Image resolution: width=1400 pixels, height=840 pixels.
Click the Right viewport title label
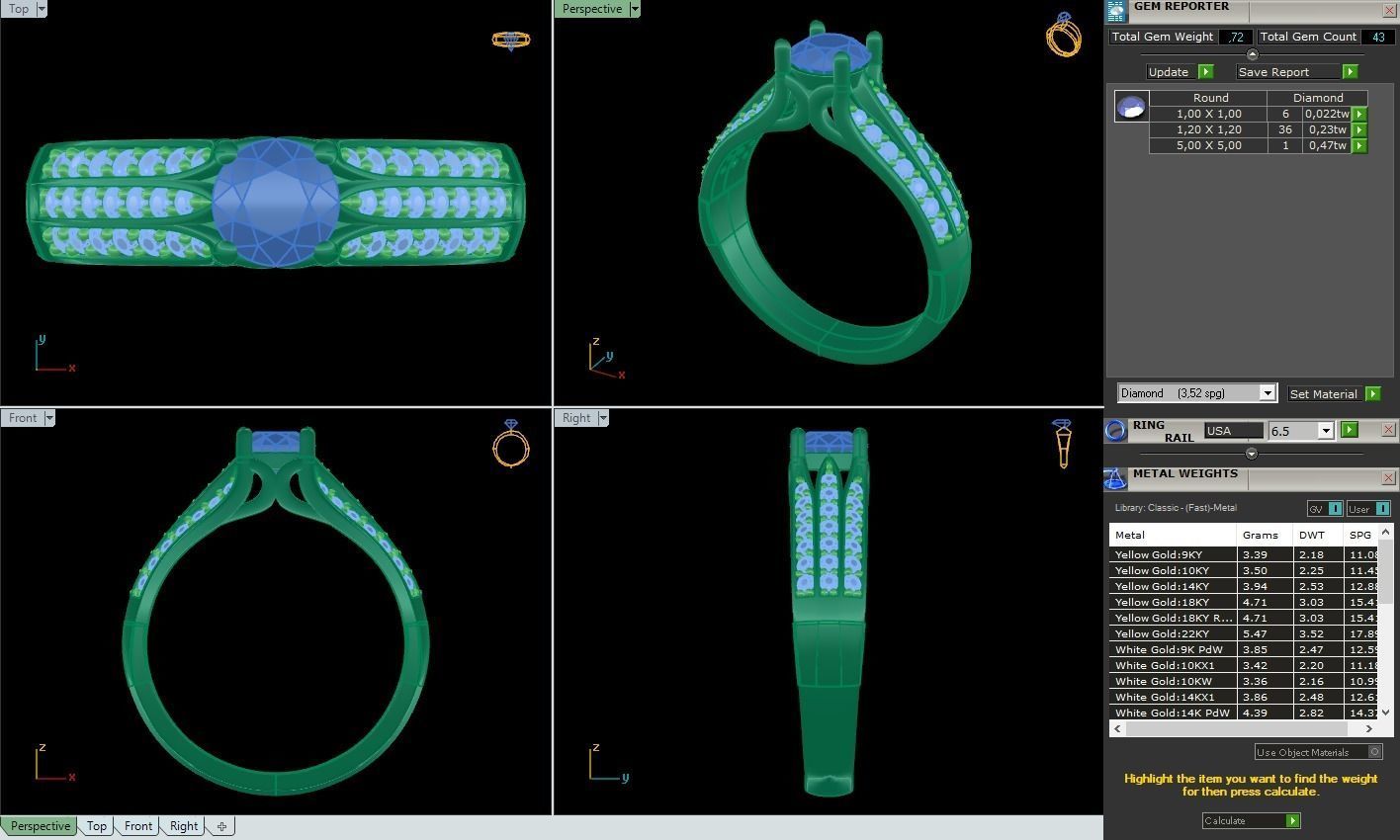(x=576, y=418)
